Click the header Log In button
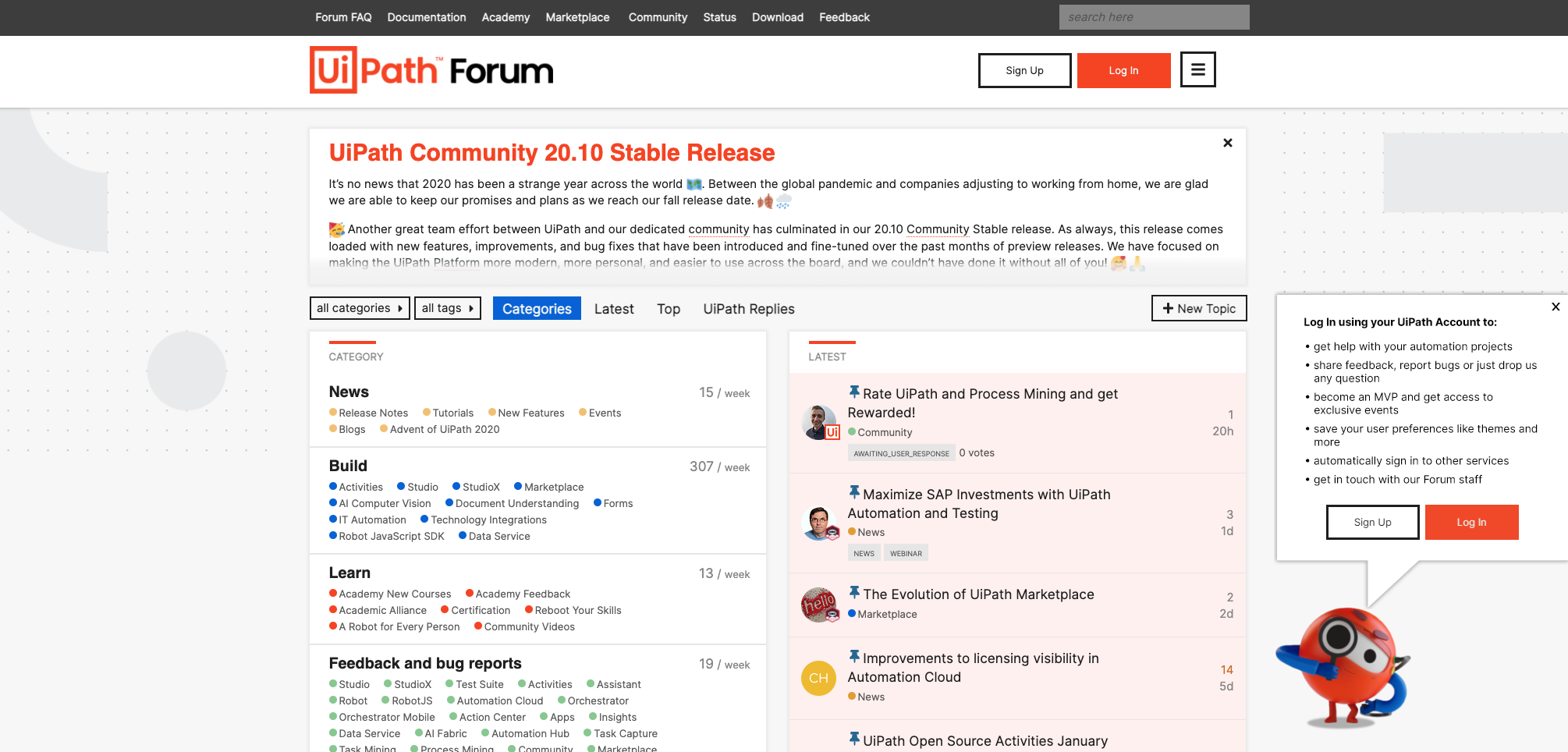This screenshot has height=752, width=1568. (x=1123, y=70)
